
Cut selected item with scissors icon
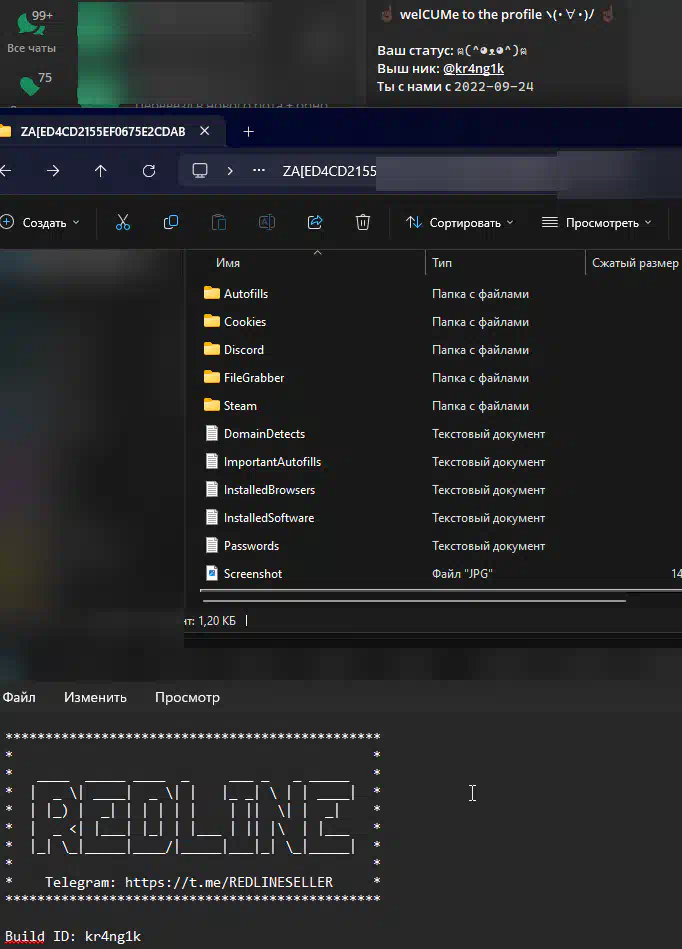point(123,223)
